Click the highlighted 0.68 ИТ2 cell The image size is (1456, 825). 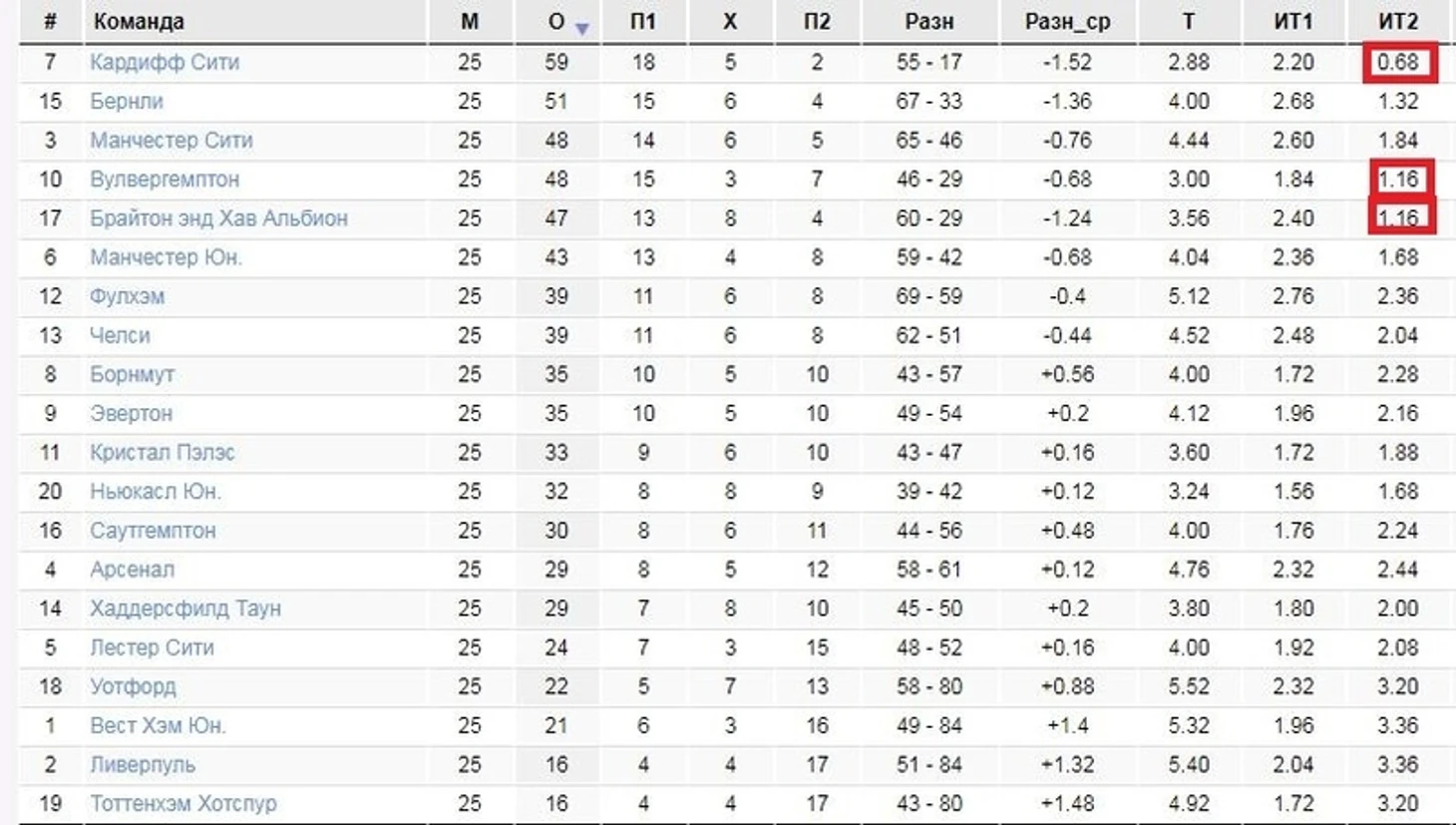point(1400,62)
